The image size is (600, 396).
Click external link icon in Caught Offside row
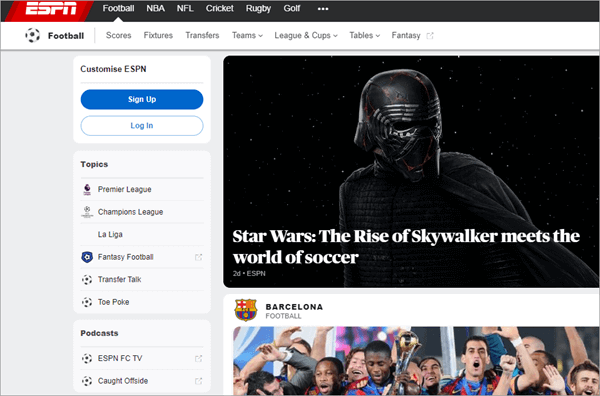[198, 381]
